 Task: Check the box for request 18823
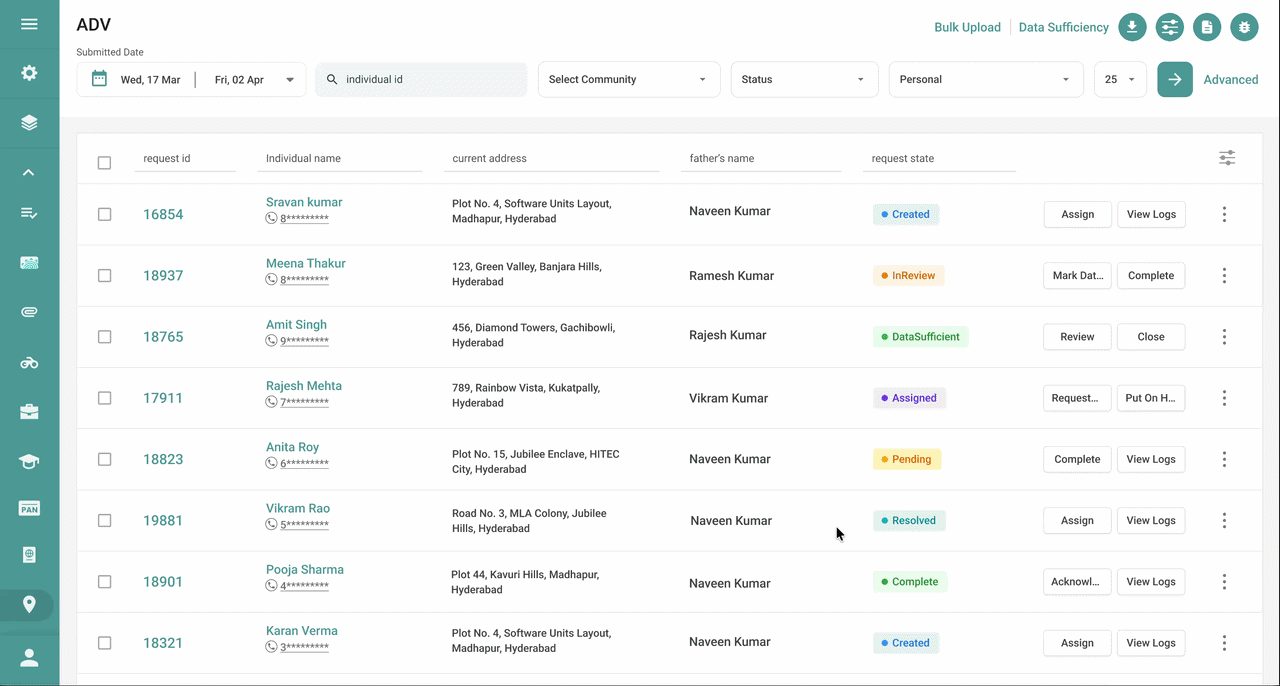[104, 459]
